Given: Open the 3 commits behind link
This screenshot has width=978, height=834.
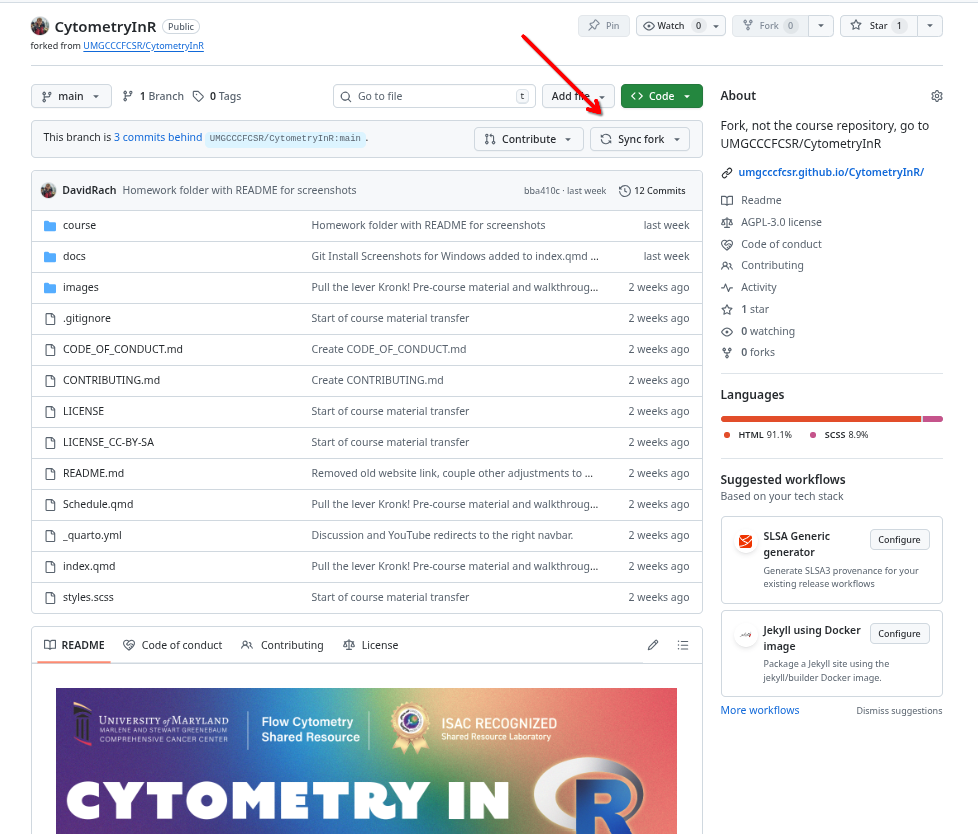Looking at the screenshot, I should pyautogui.click(x=158, y=137).
